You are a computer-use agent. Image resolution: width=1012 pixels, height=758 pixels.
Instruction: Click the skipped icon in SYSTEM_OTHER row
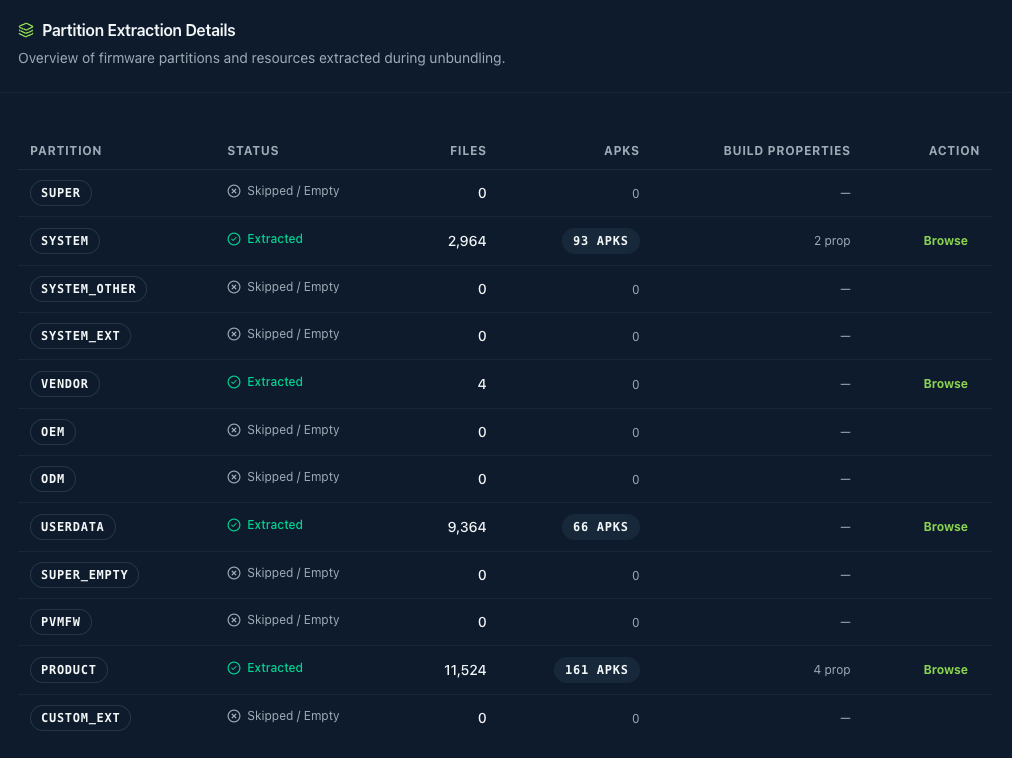(234, 287)
